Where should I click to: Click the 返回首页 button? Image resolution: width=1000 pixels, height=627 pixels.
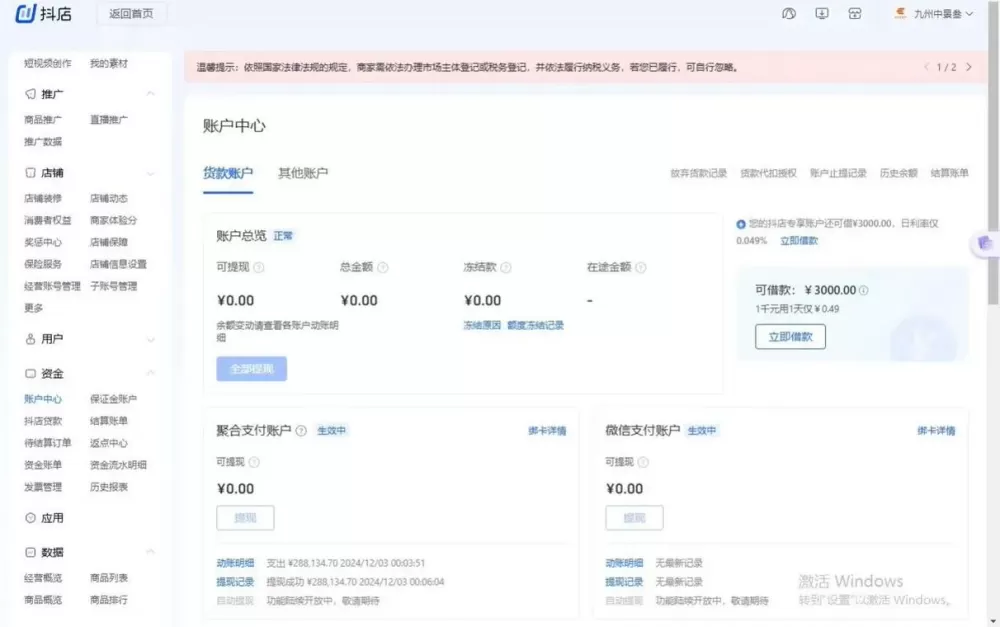[x=131, y=13]
